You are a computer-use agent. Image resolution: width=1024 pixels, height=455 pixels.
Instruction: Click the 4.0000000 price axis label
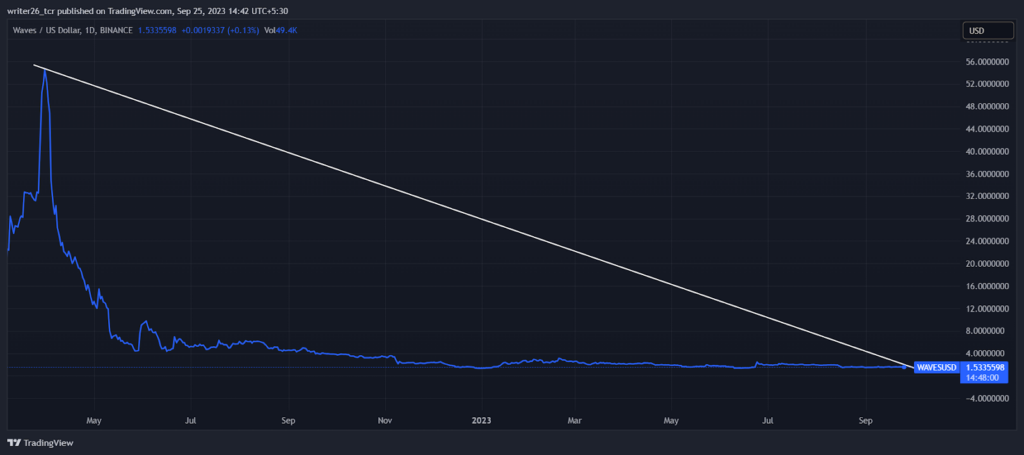coord(987,354)
